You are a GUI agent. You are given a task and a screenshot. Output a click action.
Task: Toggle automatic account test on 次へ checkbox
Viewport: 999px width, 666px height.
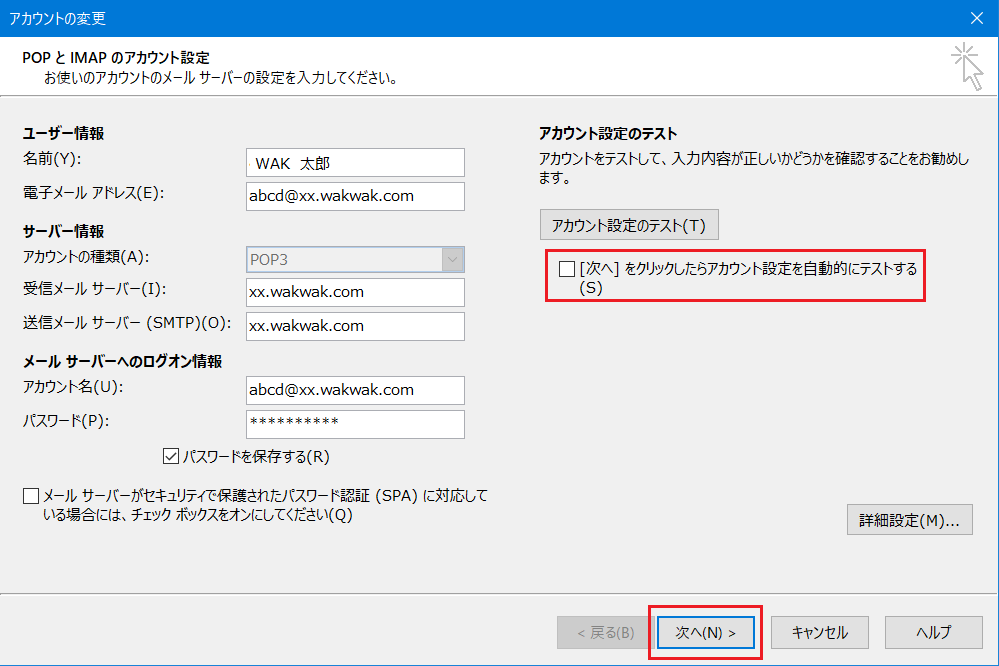tap(566, 269)
